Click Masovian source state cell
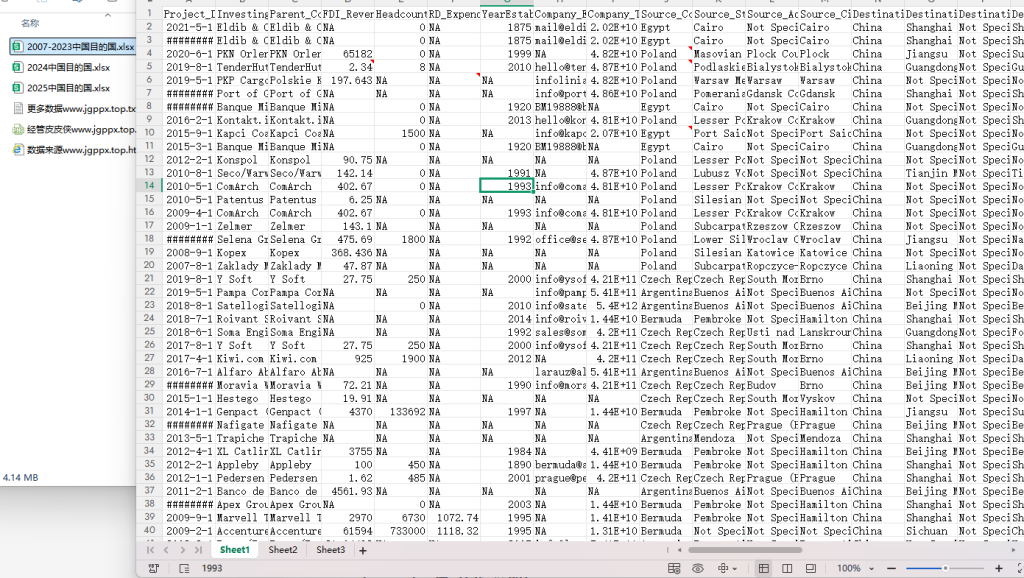 719,54
